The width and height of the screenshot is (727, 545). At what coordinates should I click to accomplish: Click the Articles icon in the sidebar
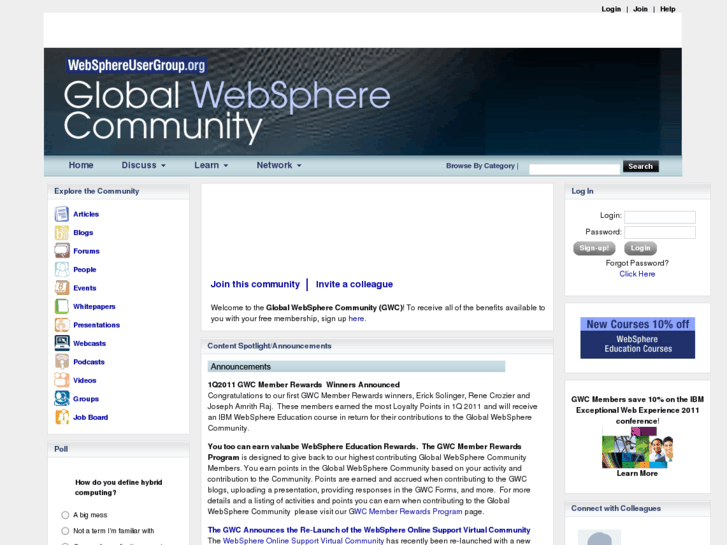pyautogui.click(x=62, y=214)
